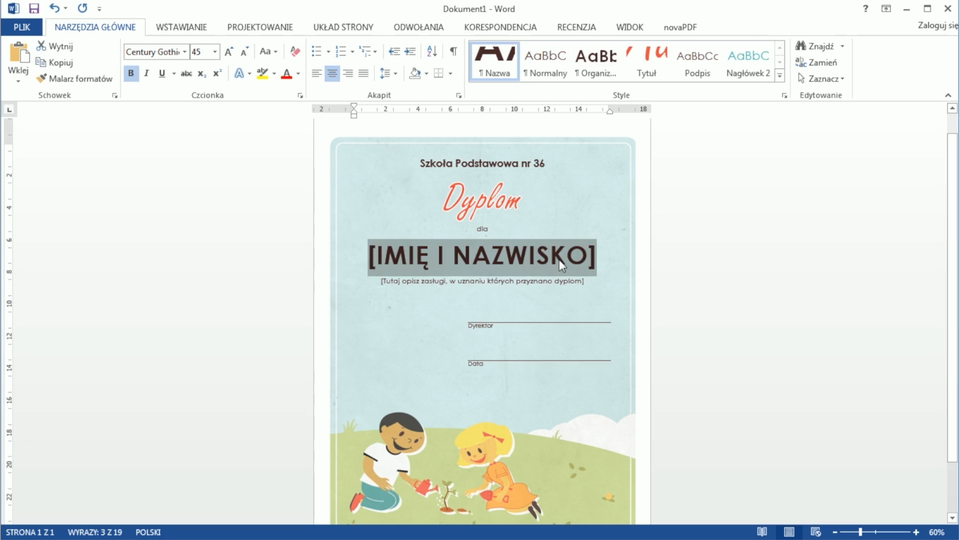
Task: Open the RECENZJA ribbon tab
Action: click(x=576, y=27)
